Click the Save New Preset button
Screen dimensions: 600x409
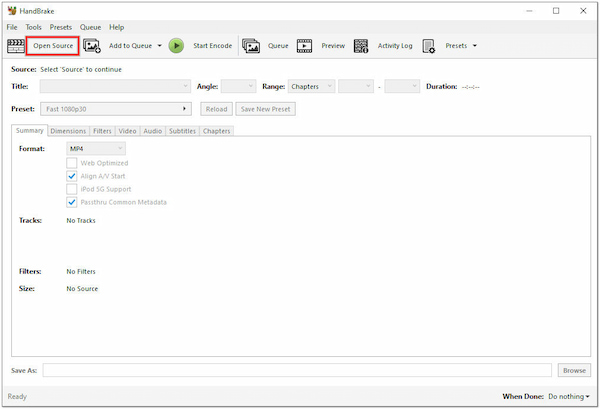pos(266,109)
